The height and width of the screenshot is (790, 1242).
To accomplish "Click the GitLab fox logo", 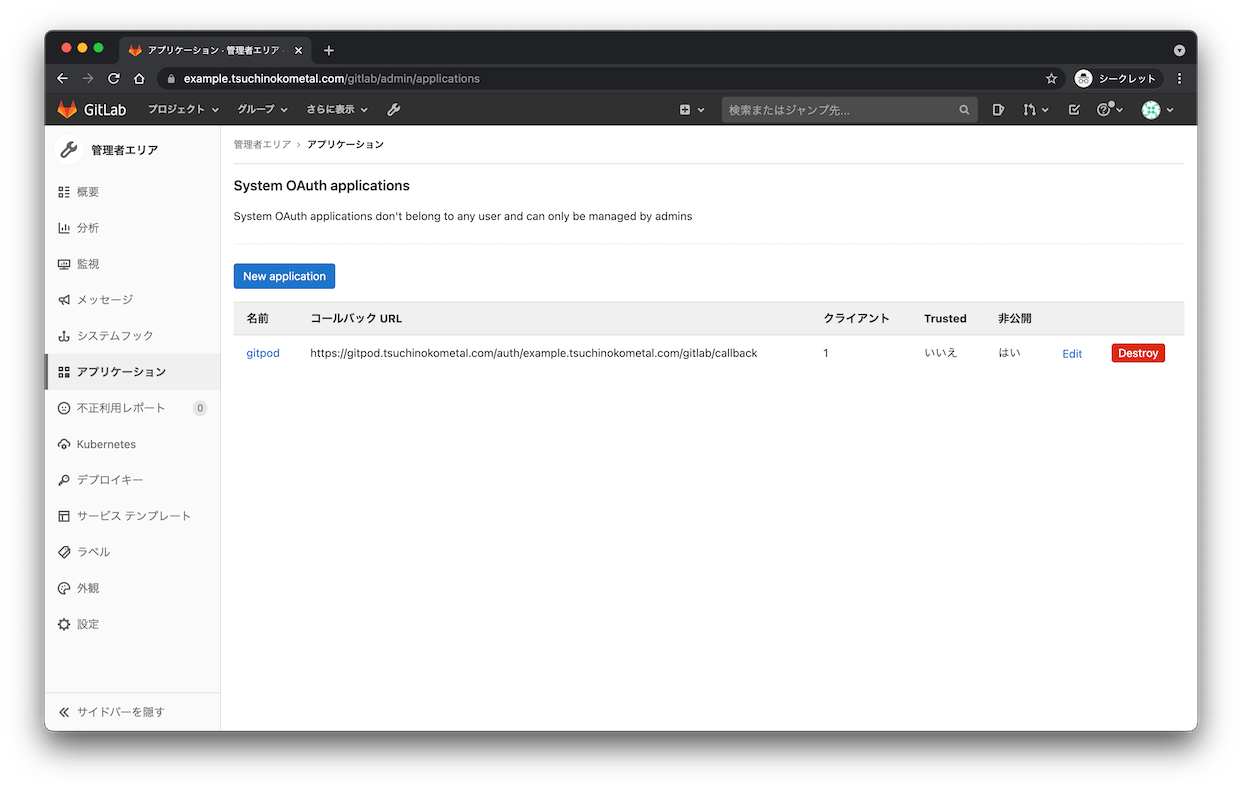I will pos(65,109).
